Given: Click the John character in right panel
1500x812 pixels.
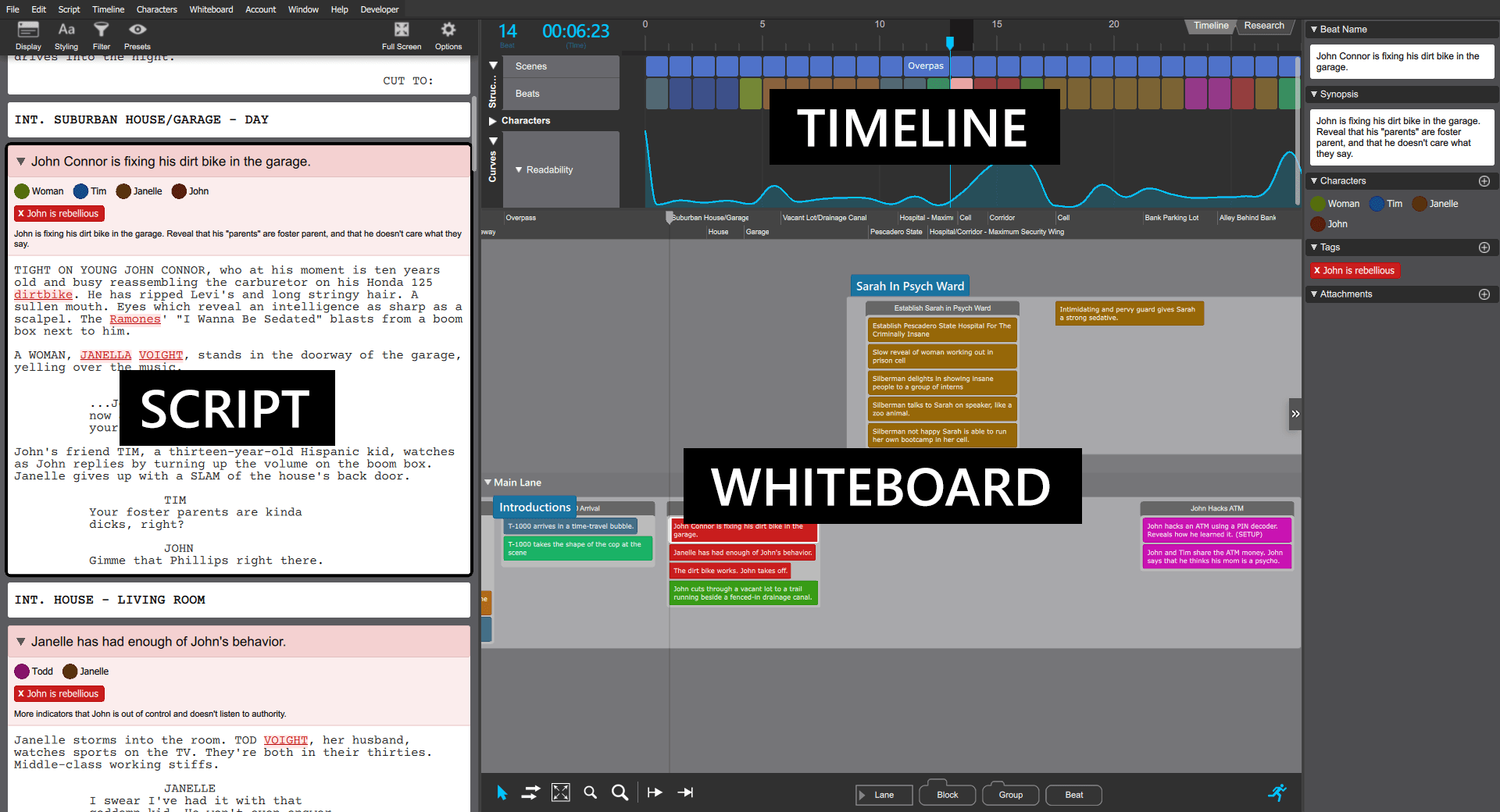Looking at the screenshot, I should click(1329, 224).
